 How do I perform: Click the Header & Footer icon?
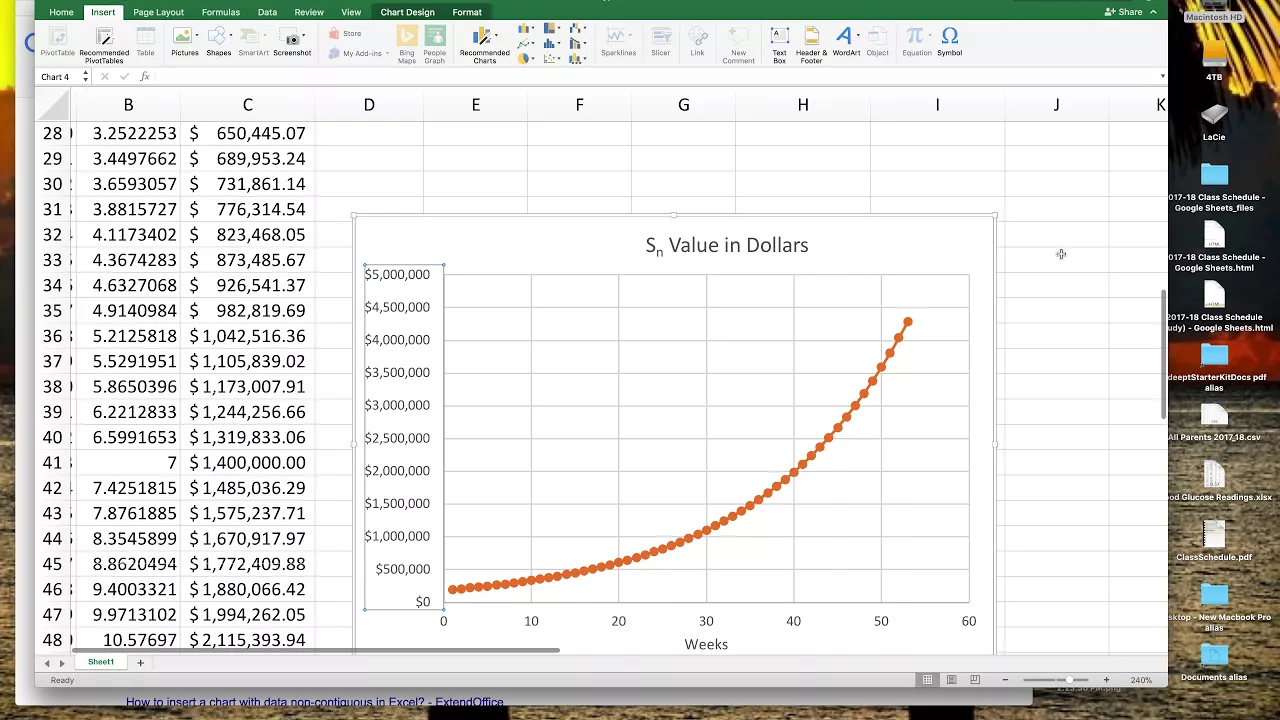point(811,37)
